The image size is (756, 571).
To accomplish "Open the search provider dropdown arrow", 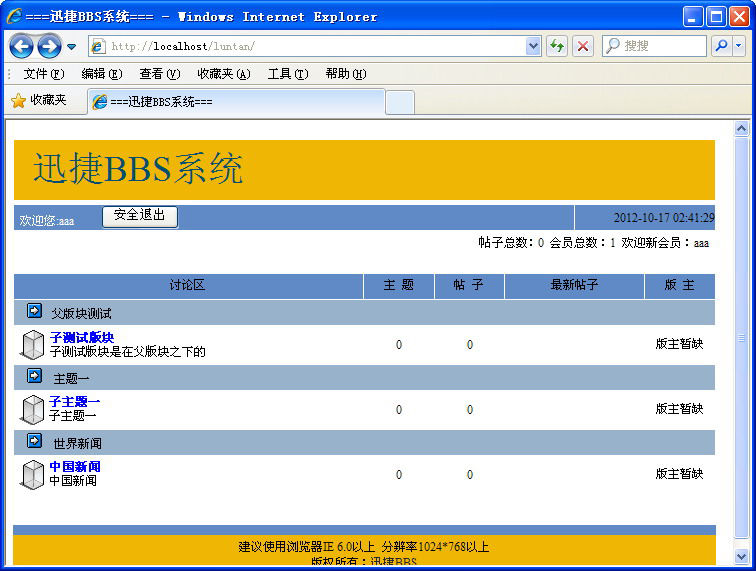I will pyautogui.click(x=739, y=46).
